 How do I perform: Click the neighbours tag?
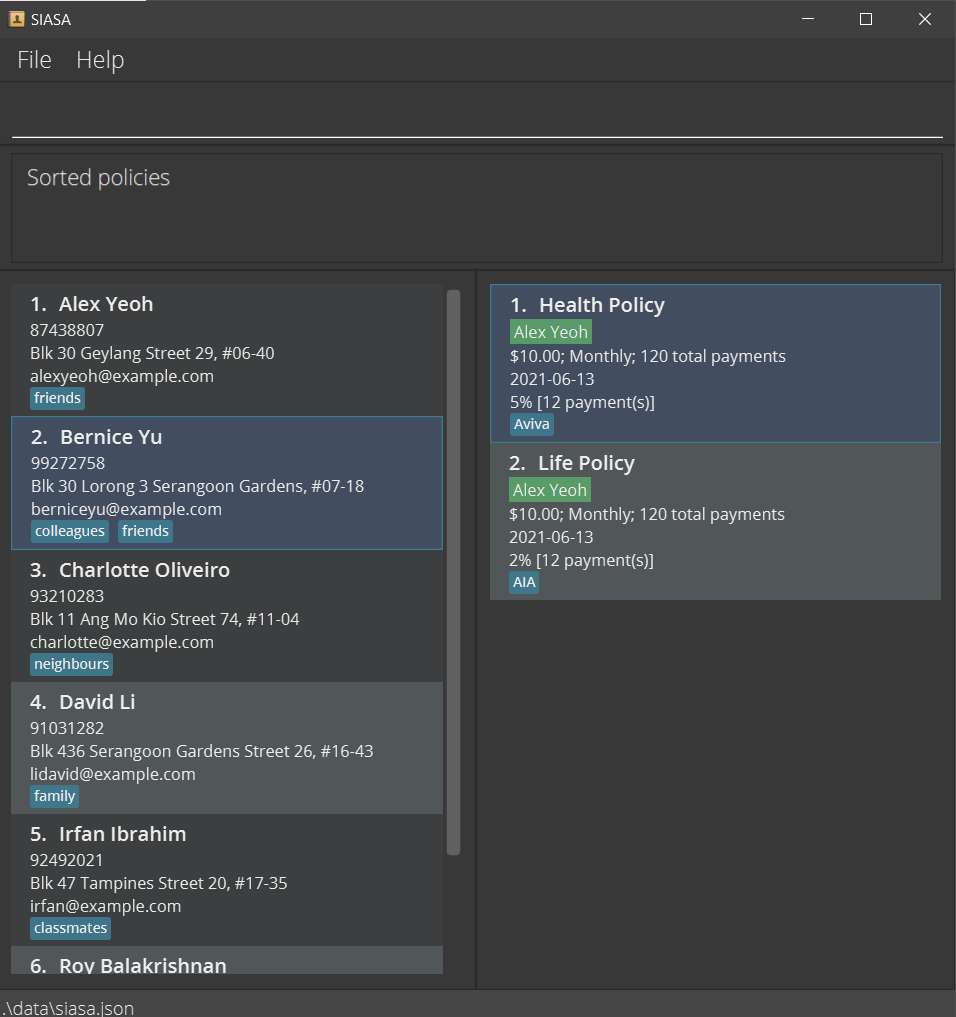pos(71,664)
